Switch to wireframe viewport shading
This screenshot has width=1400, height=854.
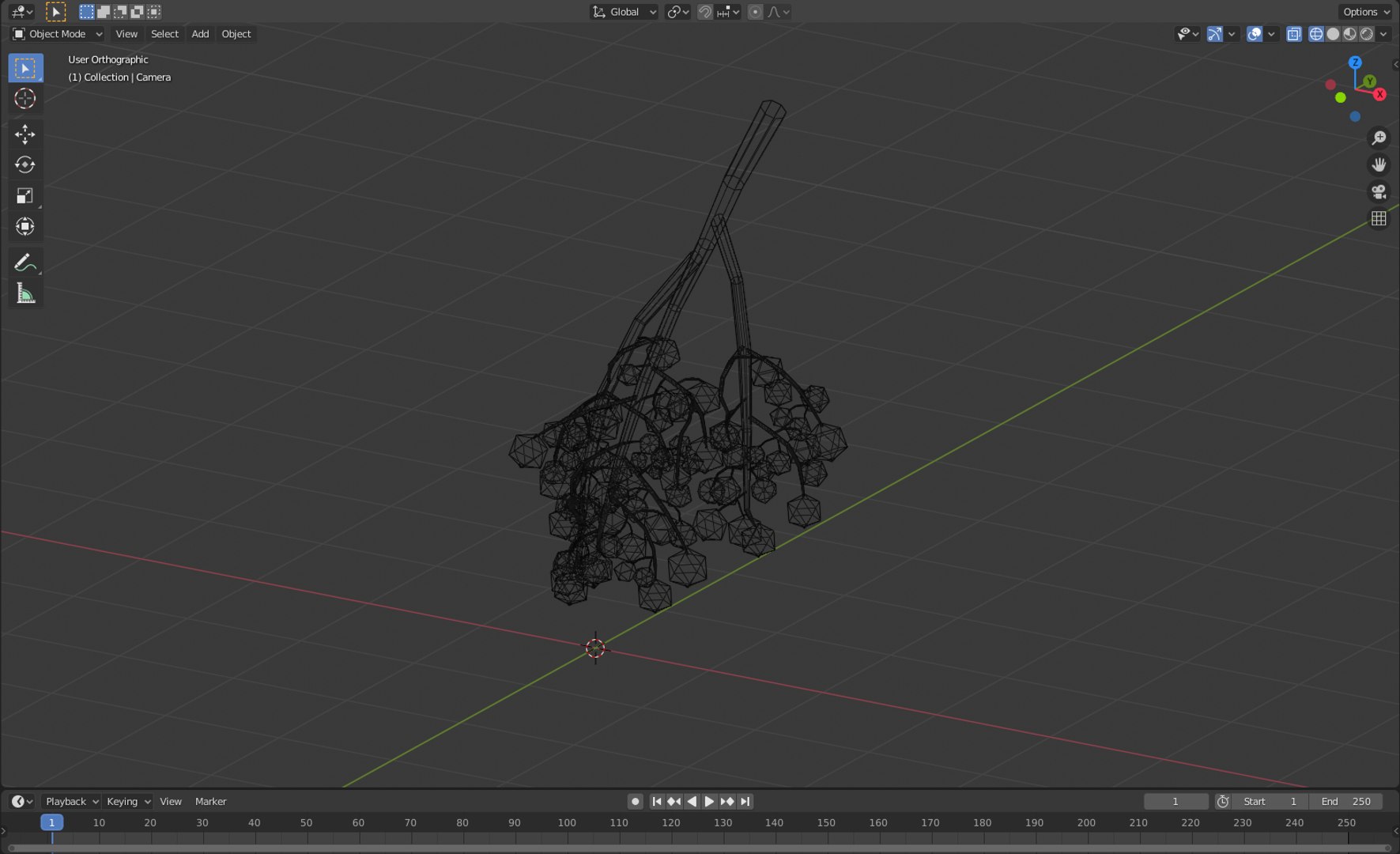point(1316,34)
